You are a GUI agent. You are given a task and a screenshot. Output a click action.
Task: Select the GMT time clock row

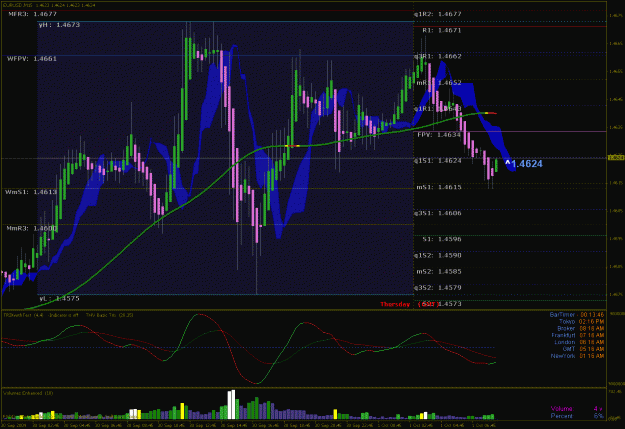[x=583, y=349]
